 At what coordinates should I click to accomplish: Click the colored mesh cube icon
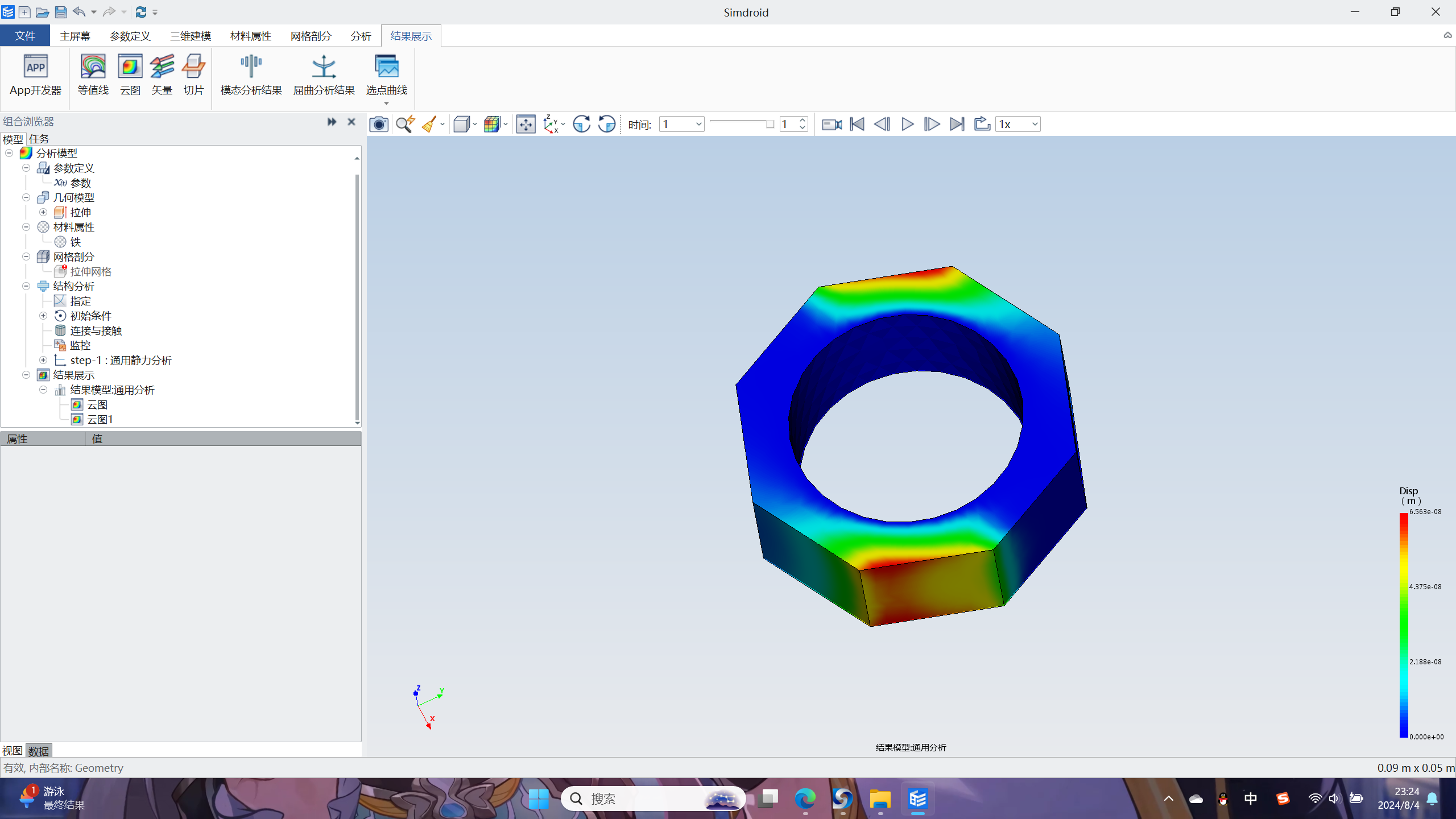[491, 124]
